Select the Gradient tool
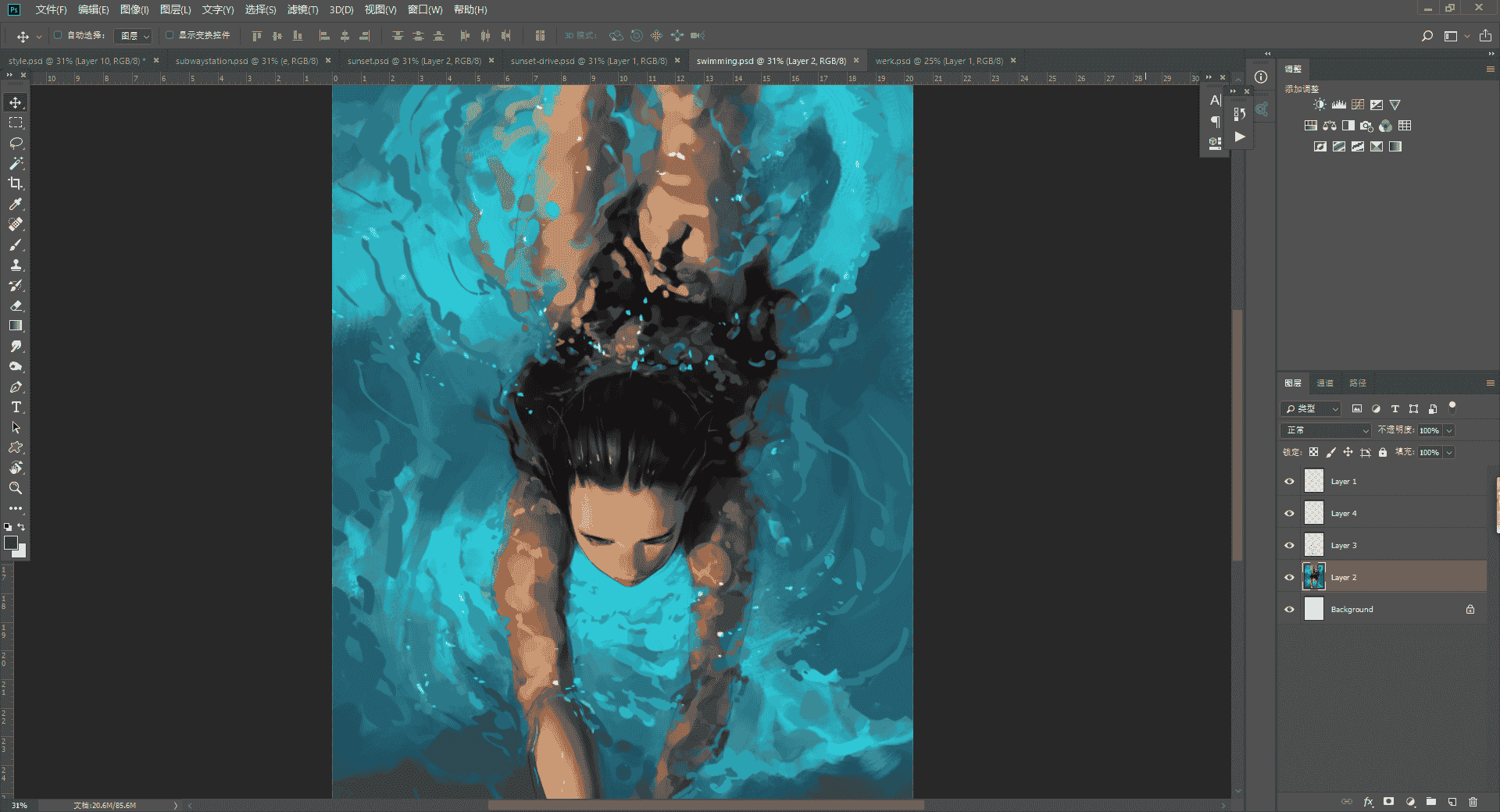 click(x=16, y=326)
